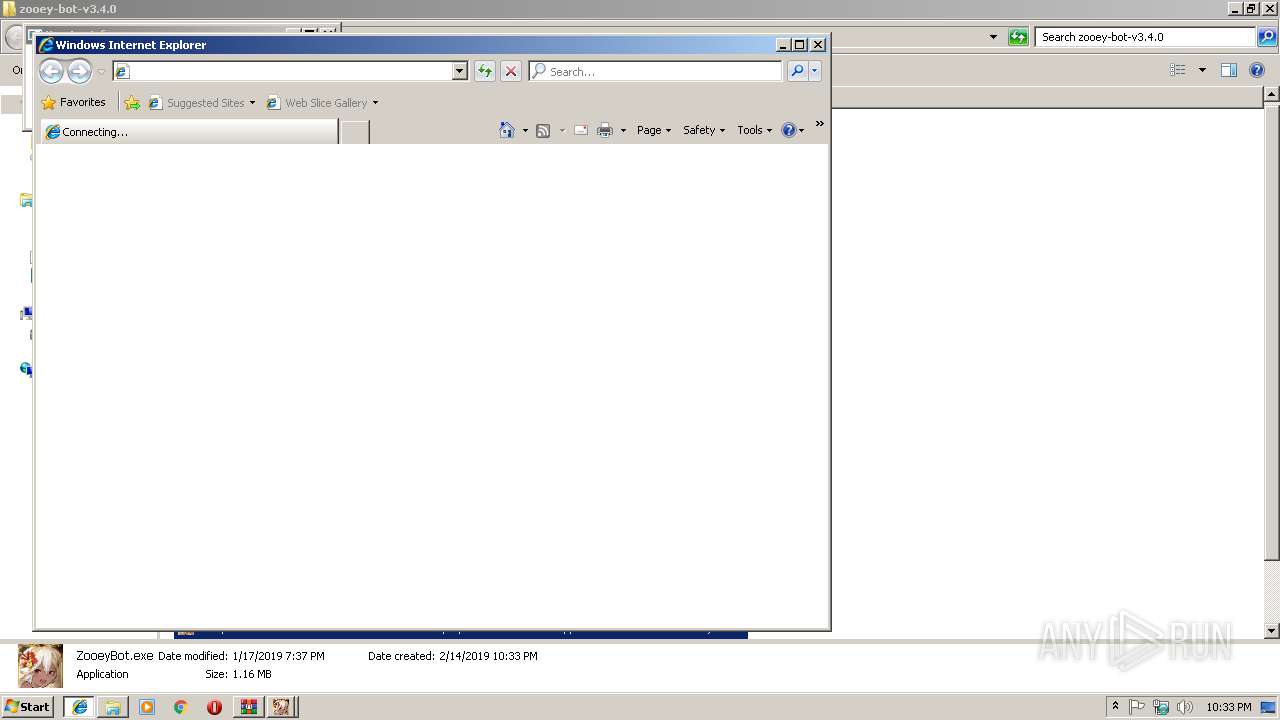The height and width of the screenshot is (720, 1280).
Task: Change the Explorer view mode icon
Action: tap(1178, 70)
